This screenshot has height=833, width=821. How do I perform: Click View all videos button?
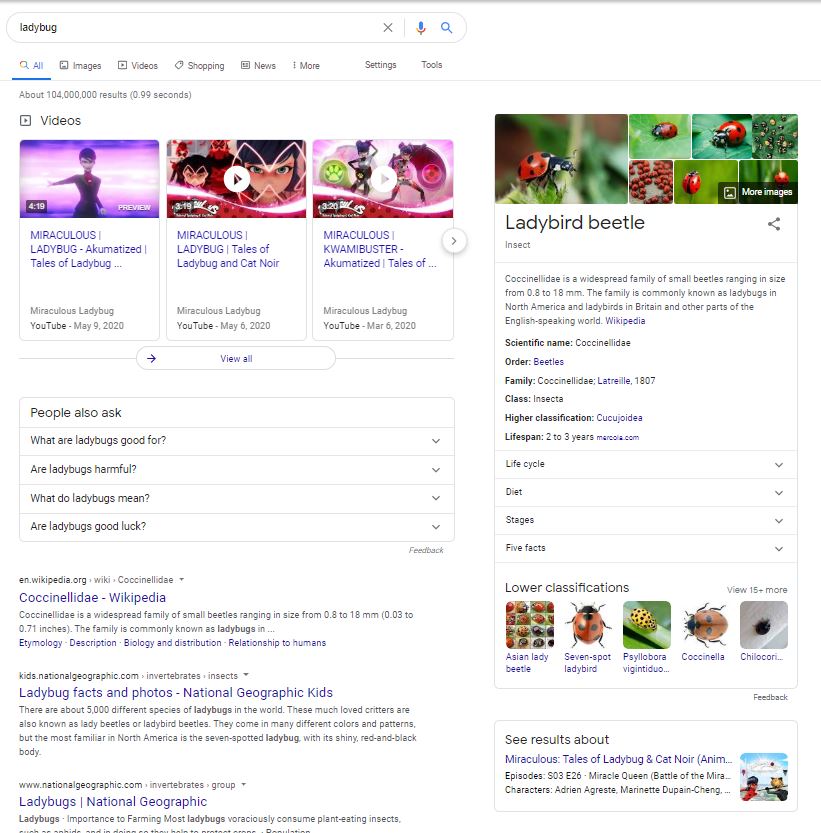[236, 359]
